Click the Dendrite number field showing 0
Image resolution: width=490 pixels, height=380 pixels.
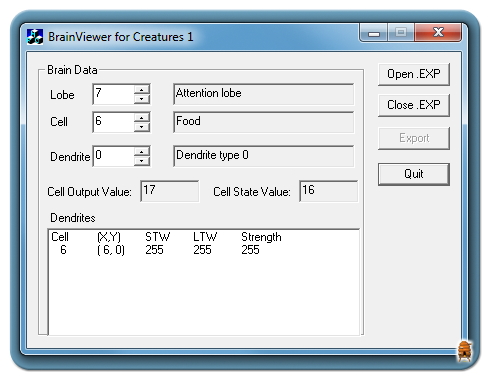point(114,156)
